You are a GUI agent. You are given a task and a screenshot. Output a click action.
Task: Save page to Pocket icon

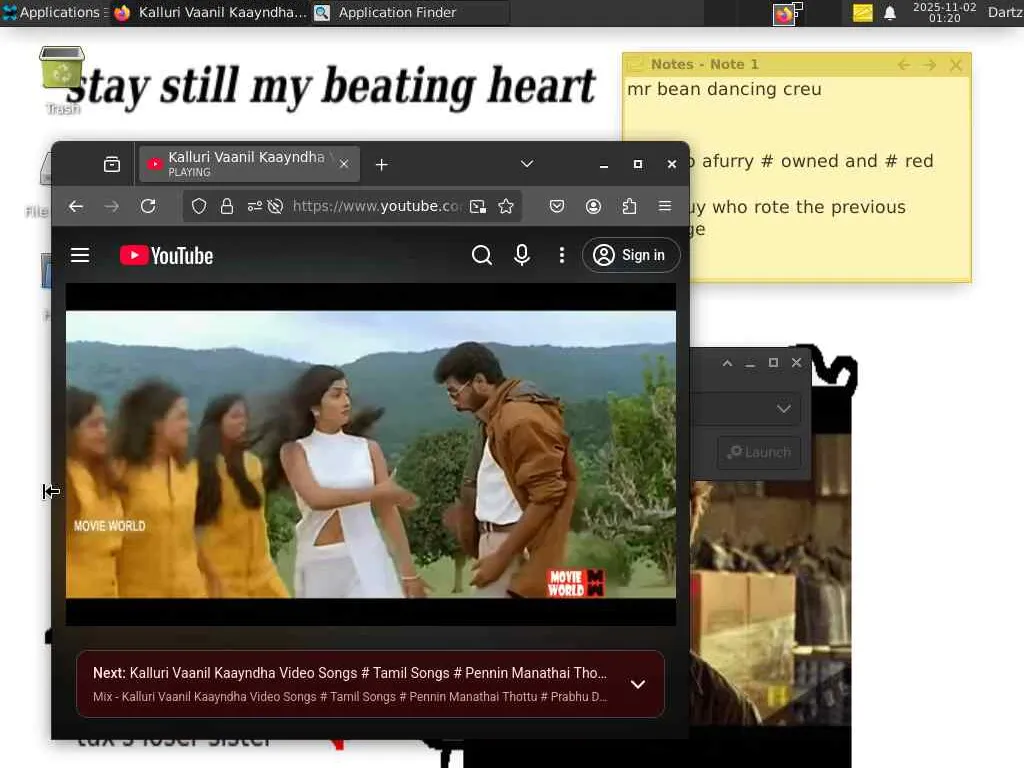tap(556, 206)
